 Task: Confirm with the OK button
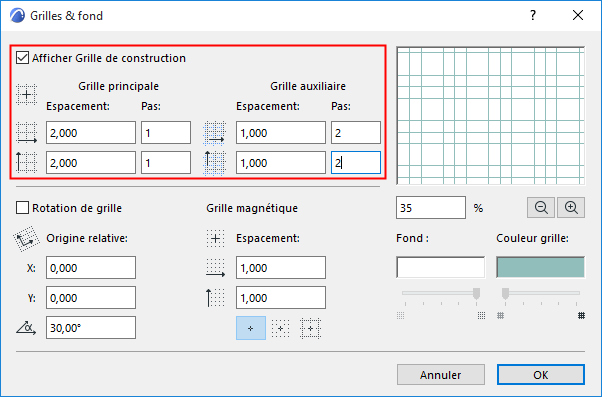(541, 375)
